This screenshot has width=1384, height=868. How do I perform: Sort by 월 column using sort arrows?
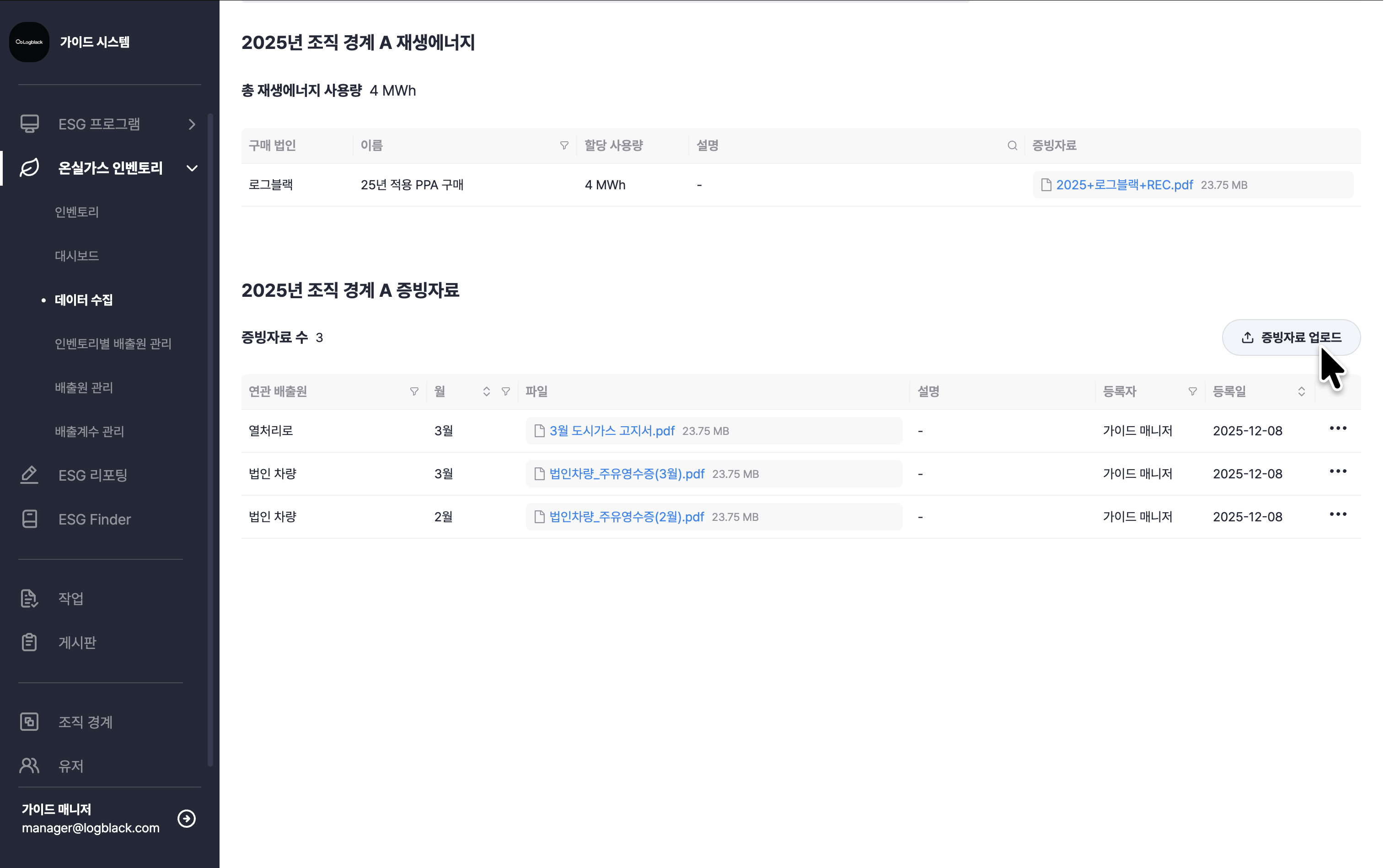pyautogui.click(x=486, y=391)
